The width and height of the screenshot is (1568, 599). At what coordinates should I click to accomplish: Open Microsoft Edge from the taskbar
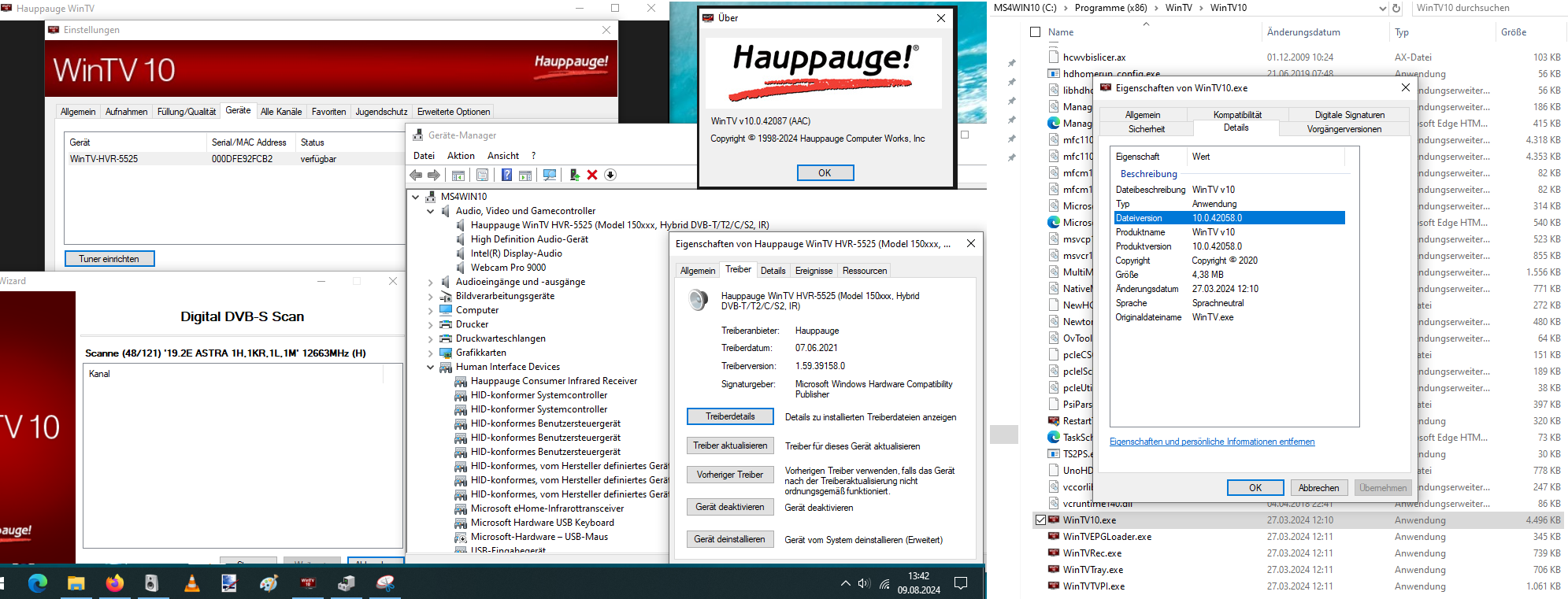pos(38,583)
